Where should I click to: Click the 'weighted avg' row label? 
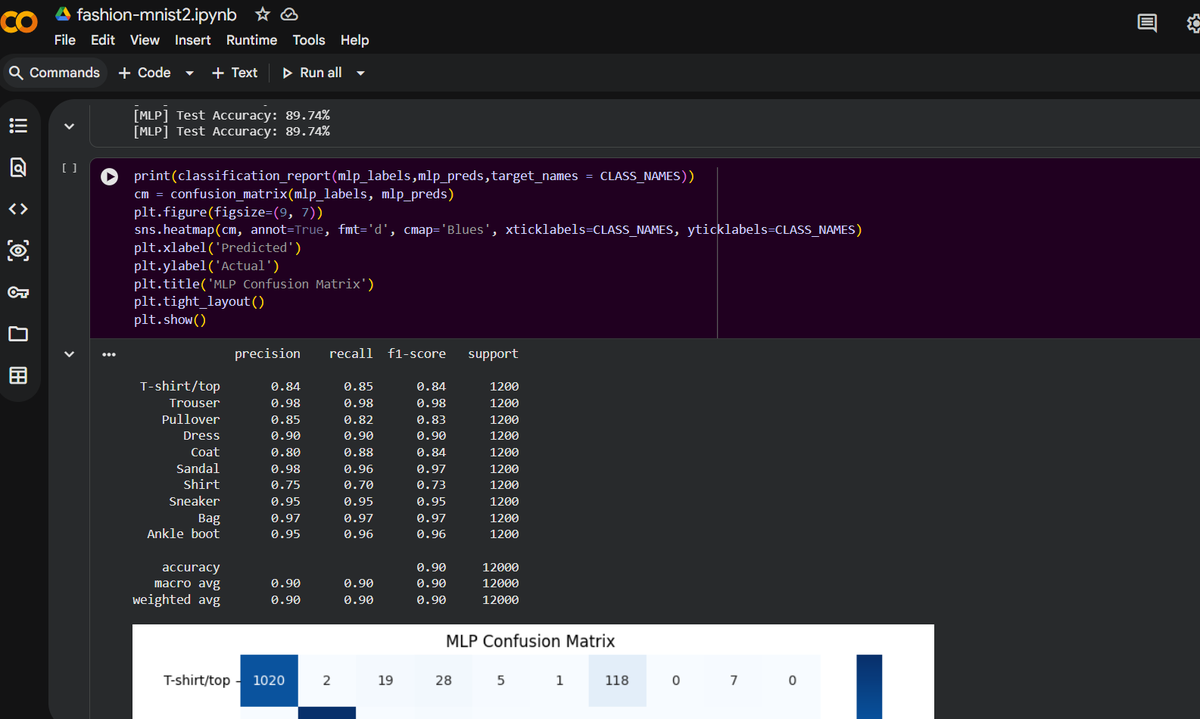click(176, 600)
